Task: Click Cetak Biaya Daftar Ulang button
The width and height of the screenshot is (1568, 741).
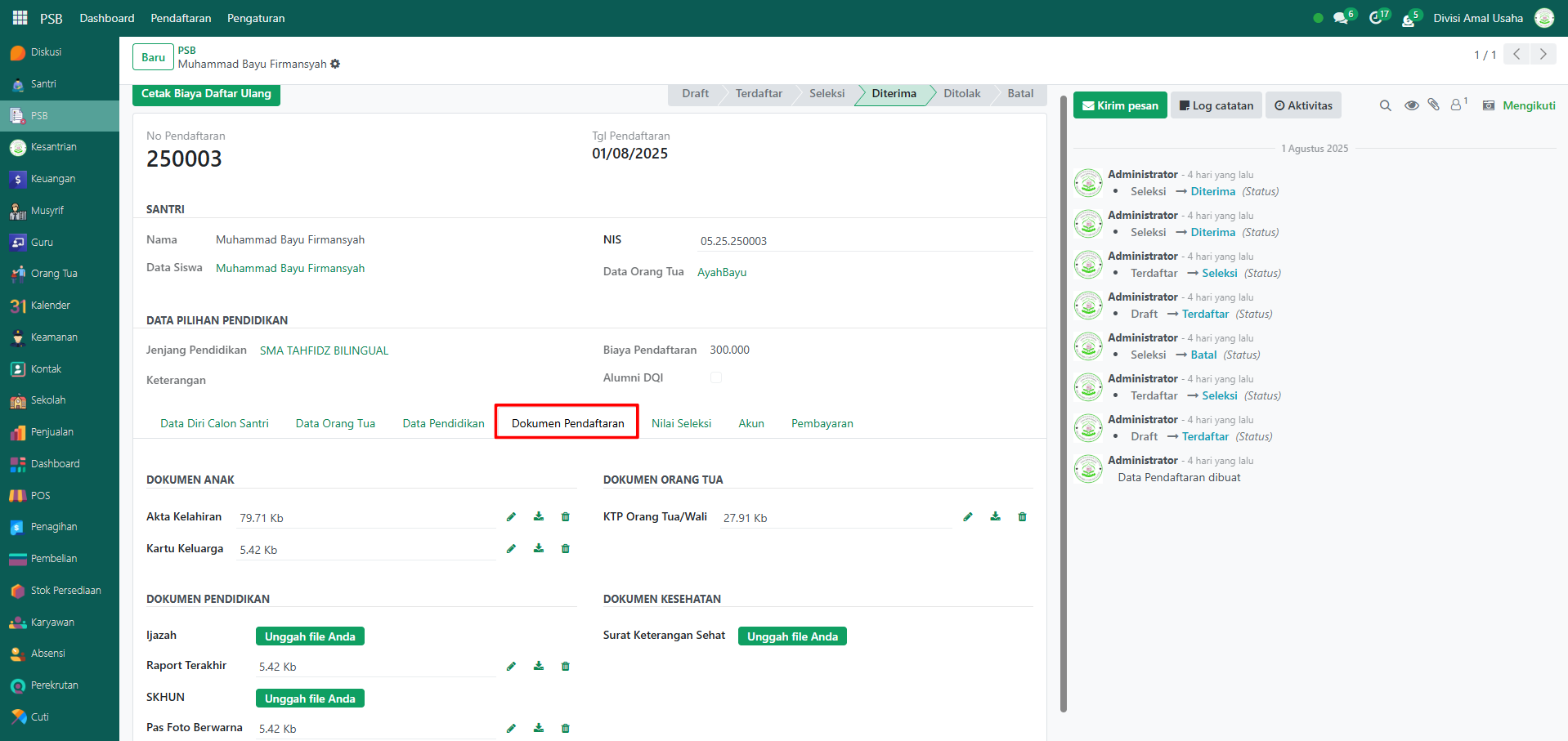Action: 206,94
